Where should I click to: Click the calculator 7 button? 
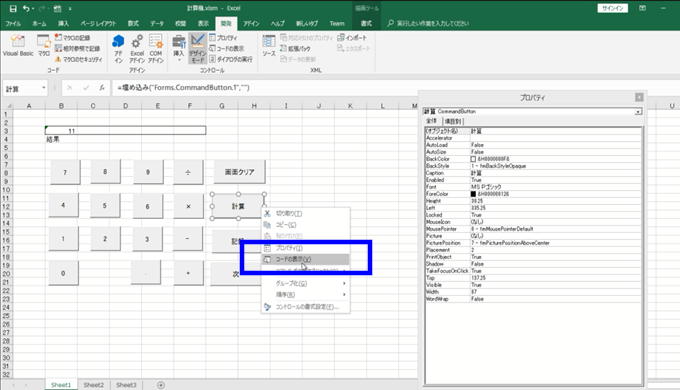click(65, 172)
